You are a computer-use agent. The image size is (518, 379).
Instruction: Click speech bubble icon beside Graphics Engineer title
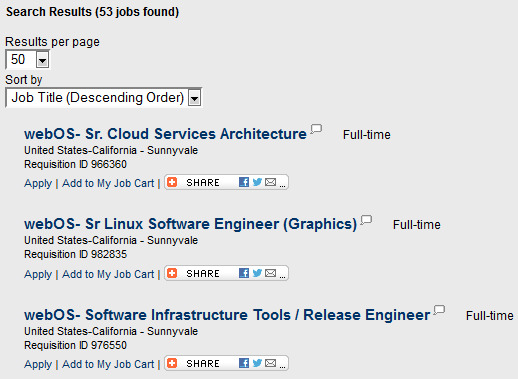tap(366, 220)
